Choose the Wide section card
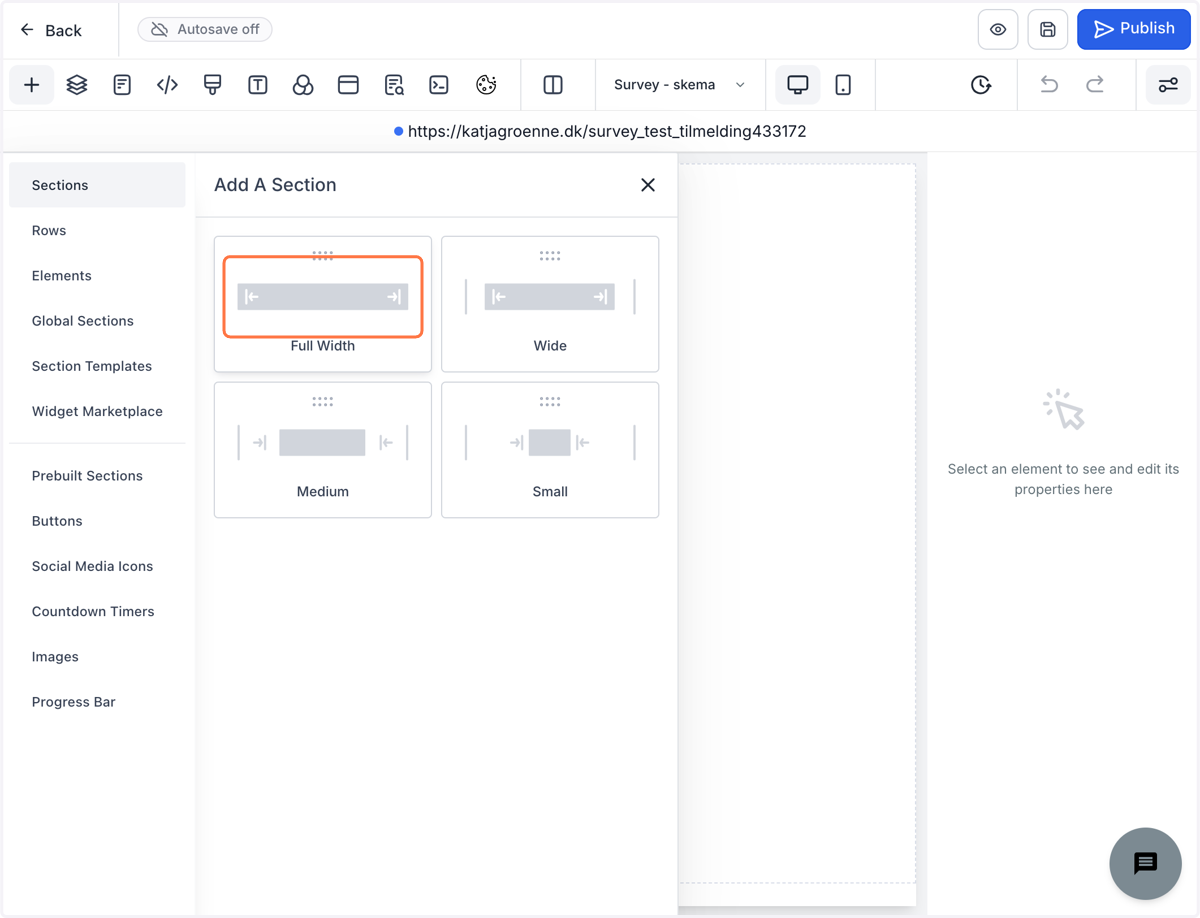Screen dimensions: 1200x918 coord(550,304)
